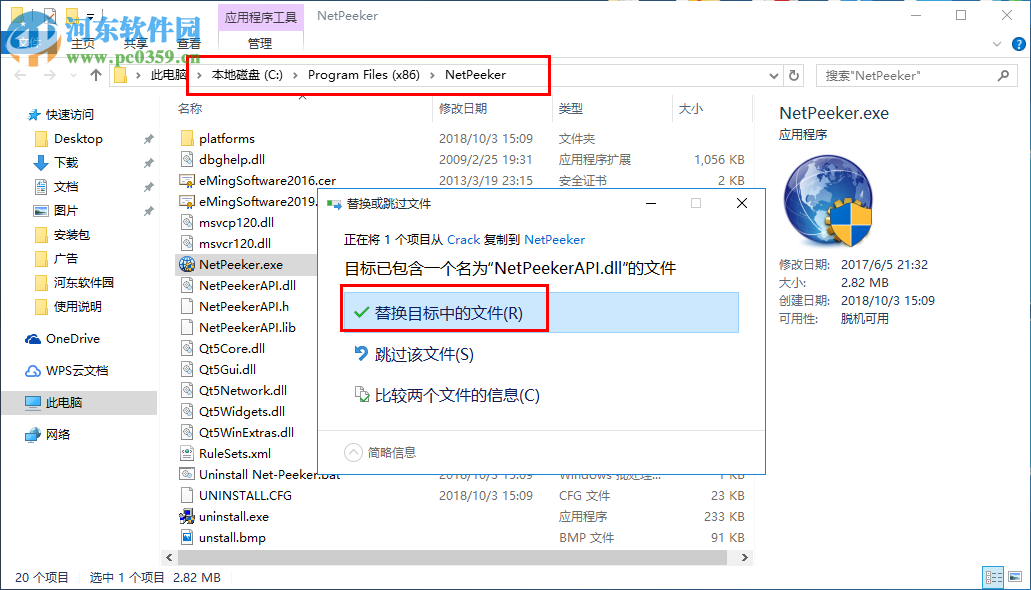1031x590 pixels.
Task: Open the 管理 application tools tab
Action: (260, 43)
